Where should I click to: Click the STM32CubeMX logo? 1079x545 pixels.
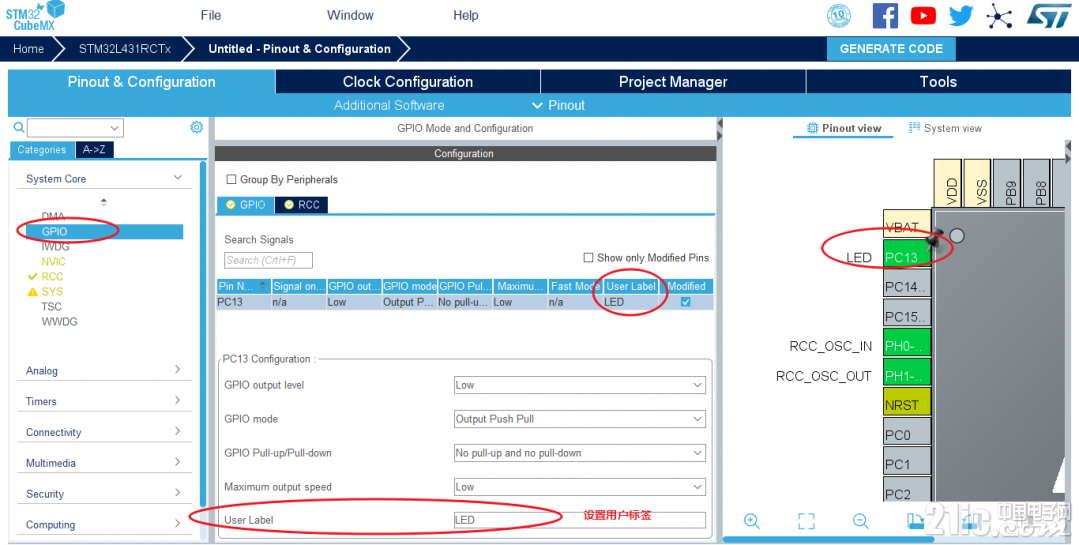pyautogui.click(x=34, y=16)
